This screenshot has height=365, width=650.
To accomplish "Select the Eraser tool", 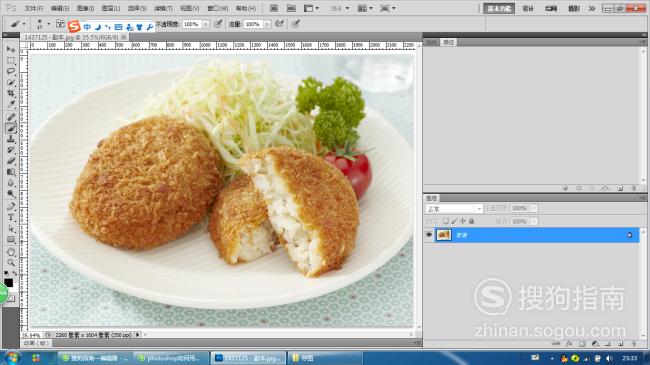I will 11,161.
